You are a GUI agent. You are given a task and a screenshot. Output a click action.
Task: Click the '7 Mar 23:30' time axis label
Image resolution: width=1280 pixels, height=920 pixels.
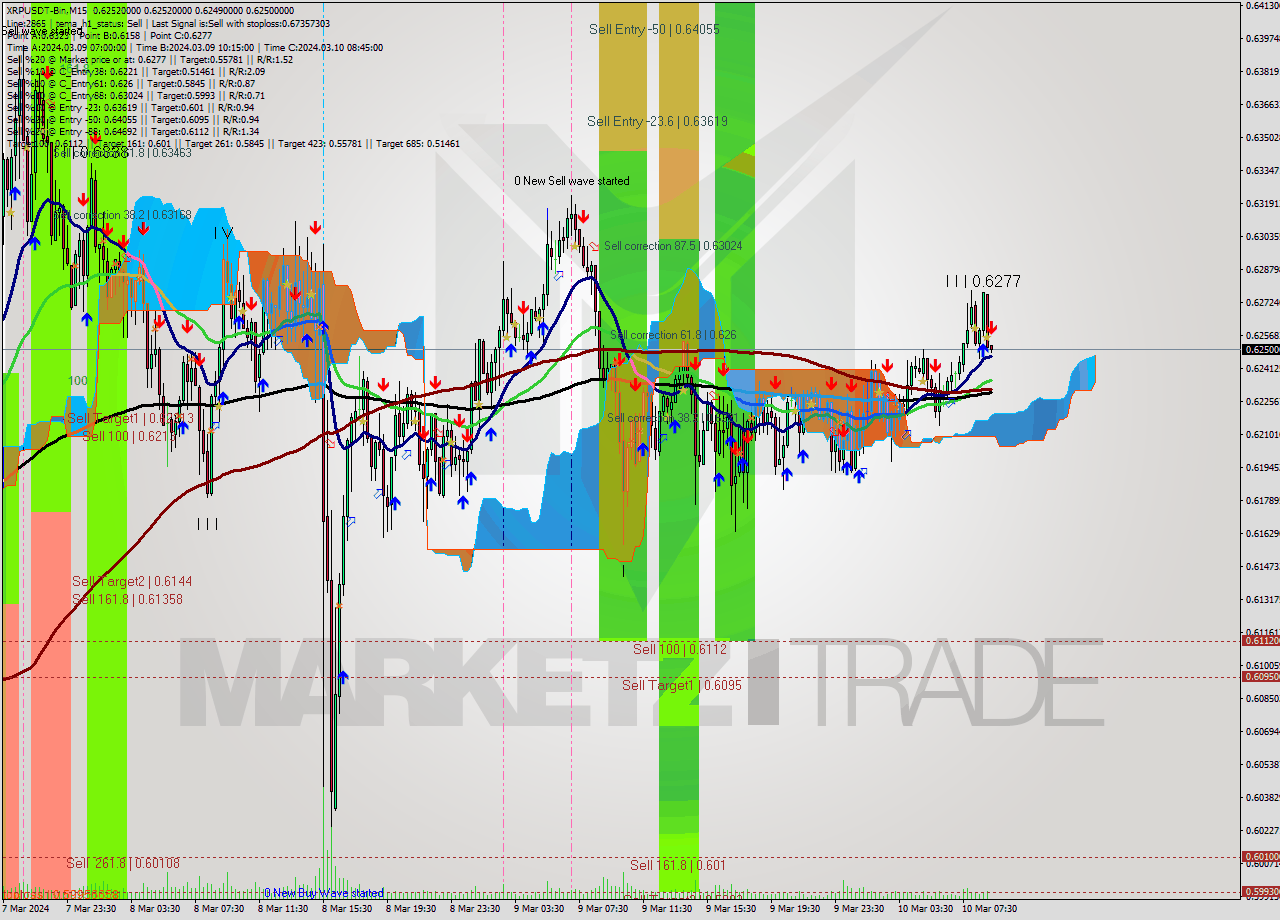pyautogui.click(x=91, y=909)
